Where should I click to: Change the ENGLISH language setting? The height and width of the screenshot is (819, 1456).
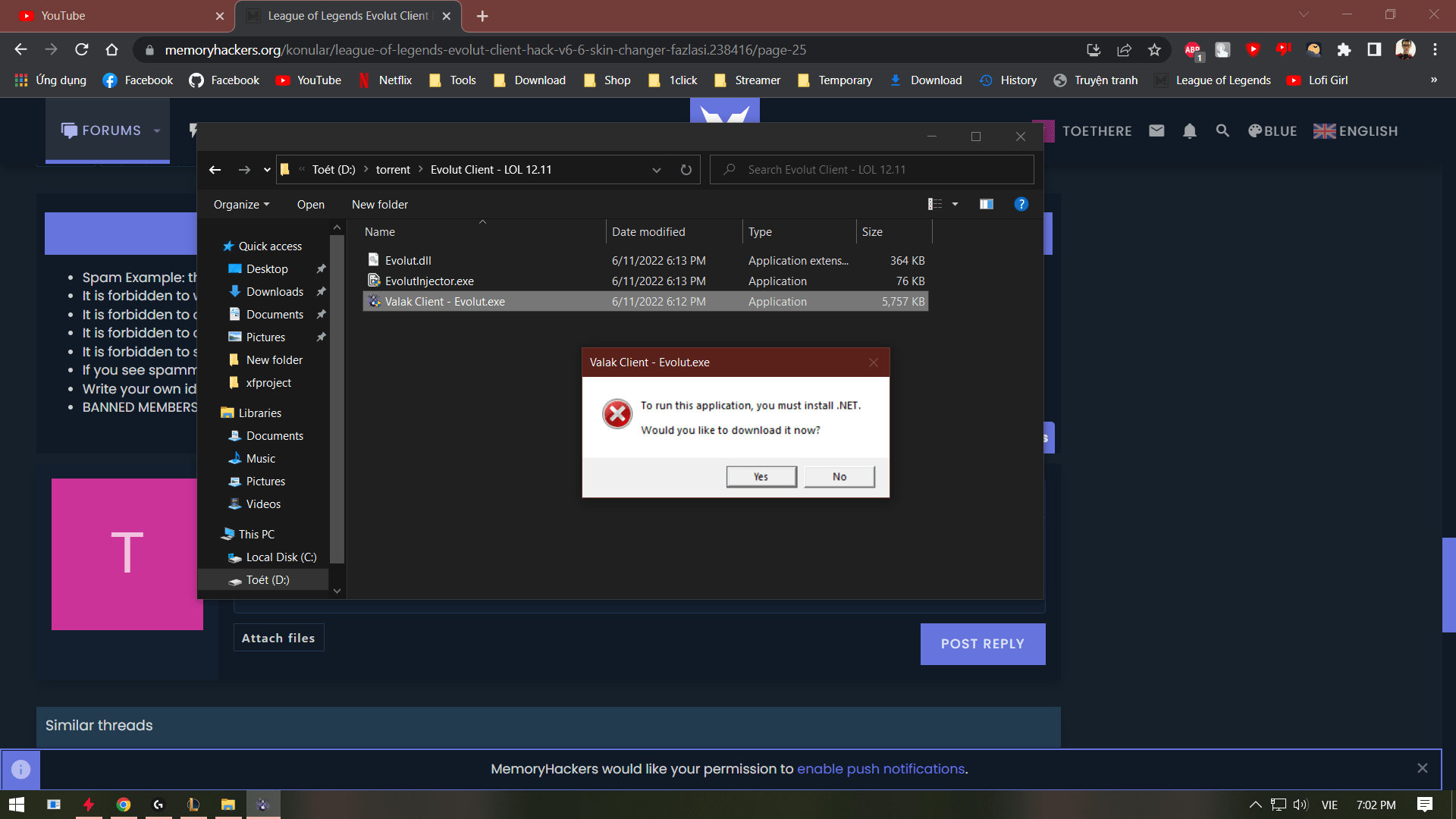tap(1356, 130)
